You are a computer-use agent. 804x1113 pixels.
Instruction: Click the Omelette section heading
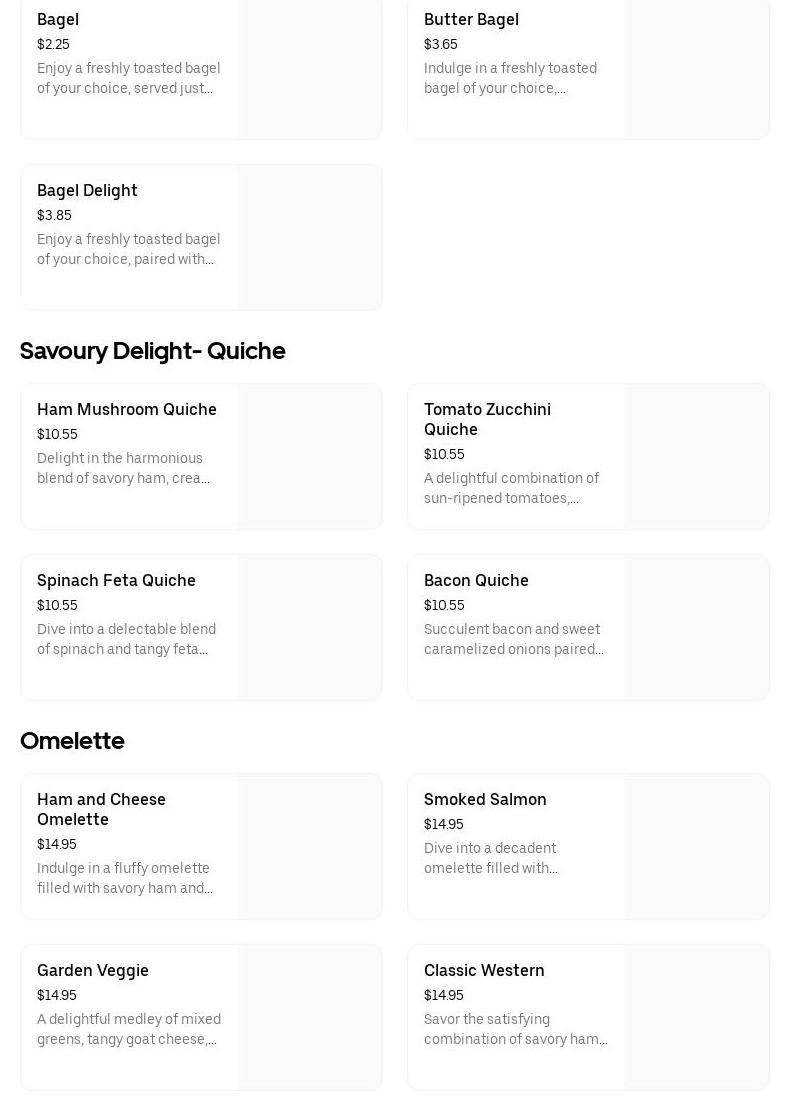tap(72, 741)
